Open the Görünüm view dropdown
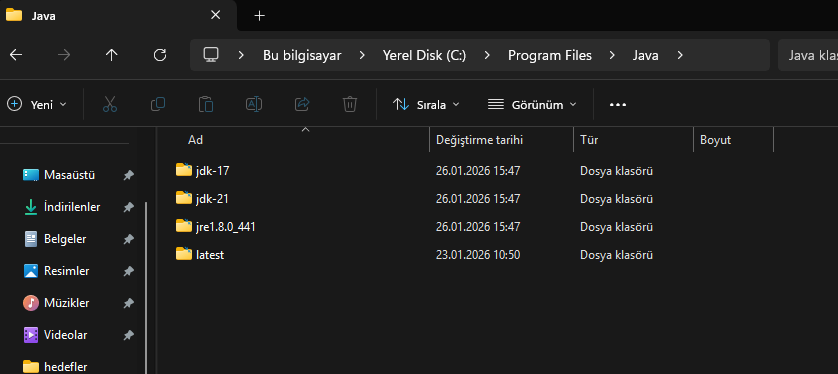 coord(532,104)
